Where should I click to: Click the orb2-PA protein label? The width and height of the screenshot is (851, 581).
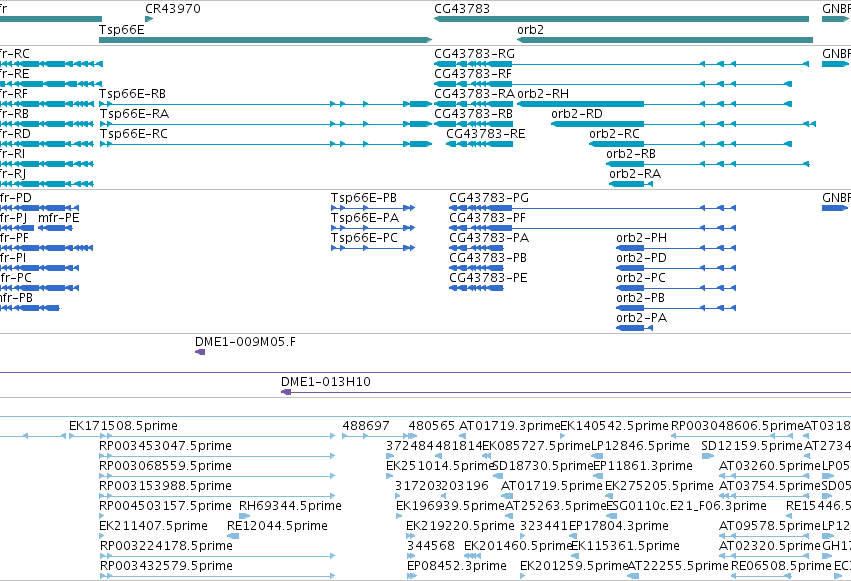coord(642,318)
